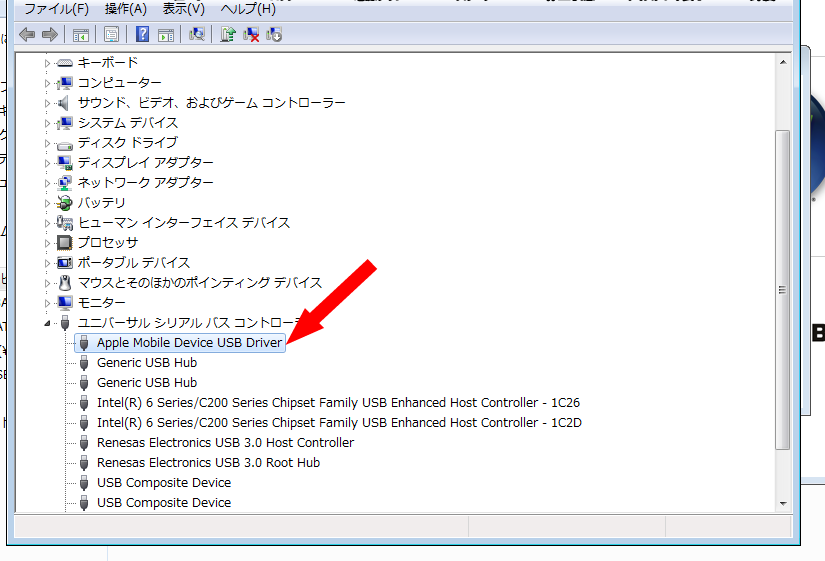Toggle the action pane toolbar icon

pos(166,35)
